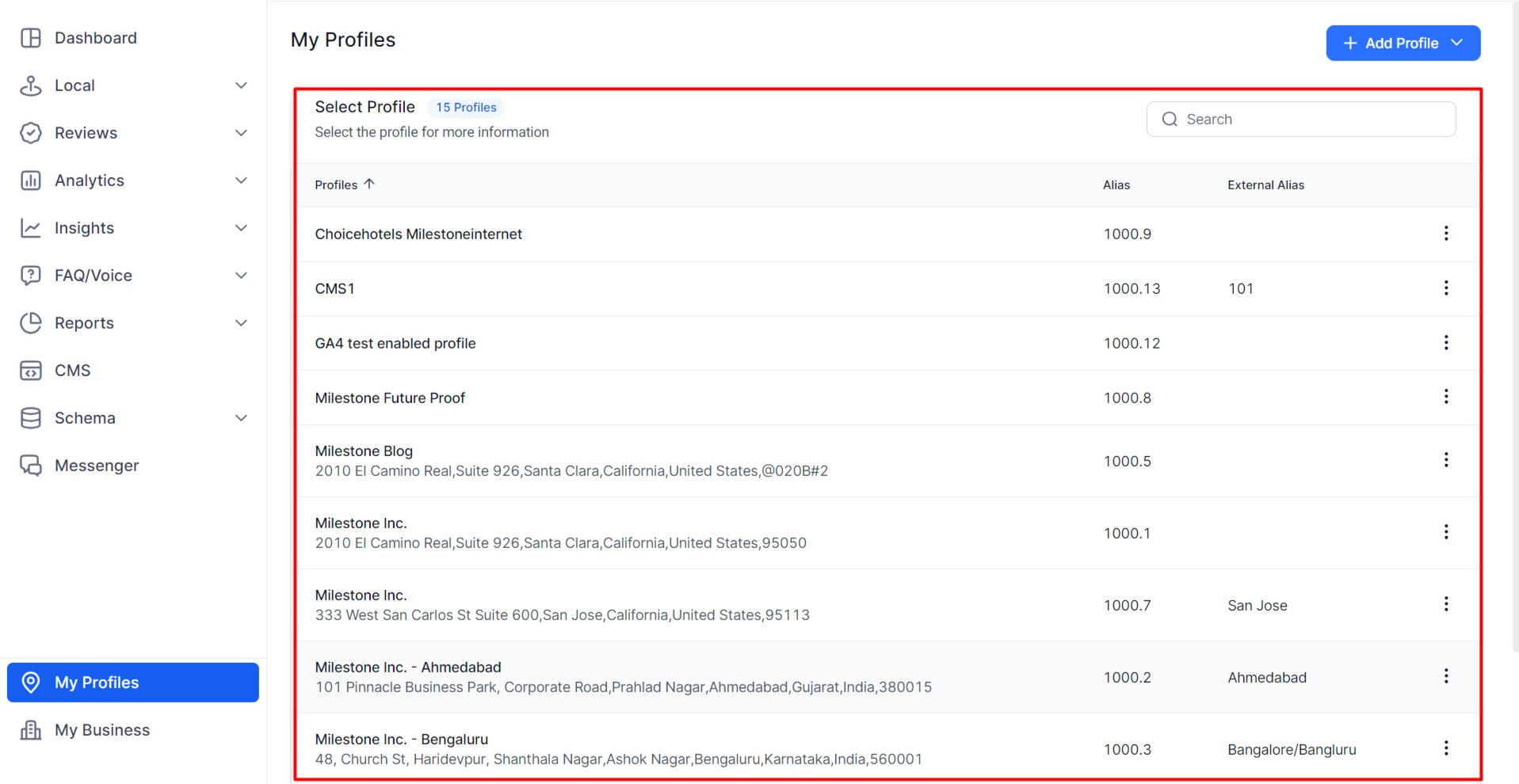Expand the Insights menu chevron

242,228
